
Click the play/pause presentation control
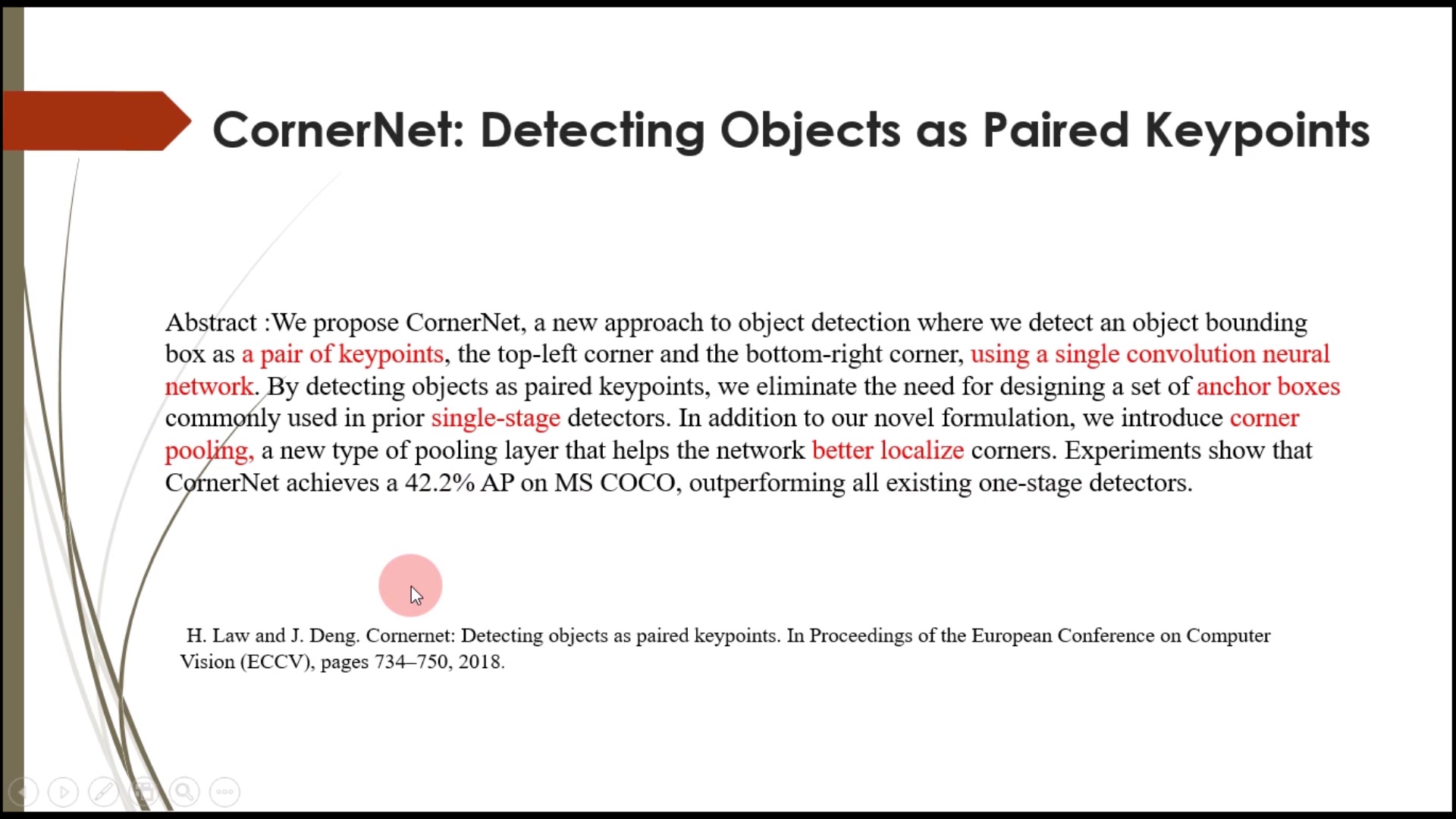(x=62, y=791)
